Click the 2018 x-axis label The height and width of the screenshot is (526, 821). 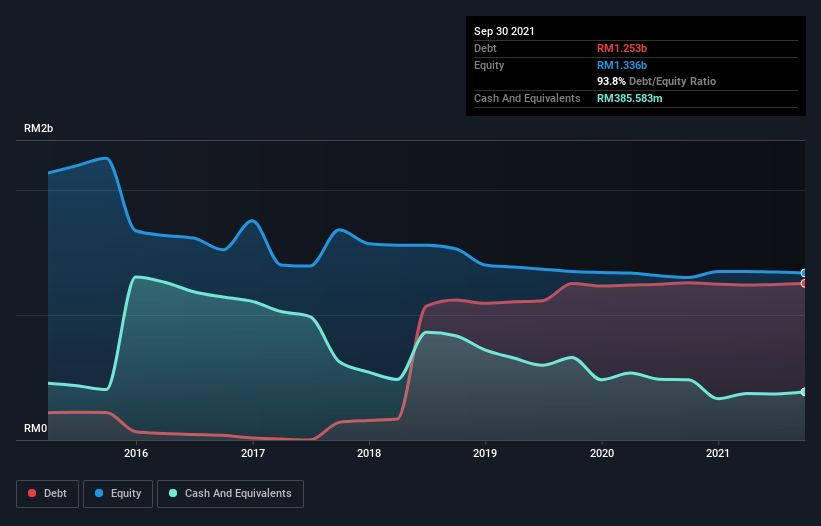point(369,453)
